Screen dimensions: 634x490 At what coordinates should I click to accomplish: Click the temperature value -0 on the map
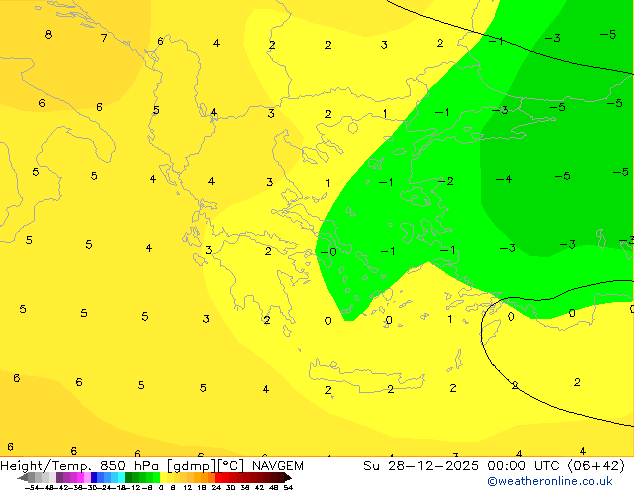(328, 252)
